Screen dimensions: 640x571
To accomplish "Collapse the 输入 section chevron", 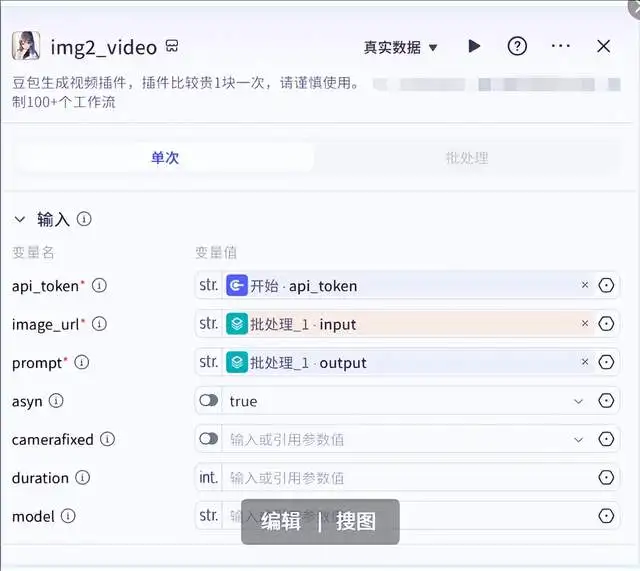I will [20, 220].
